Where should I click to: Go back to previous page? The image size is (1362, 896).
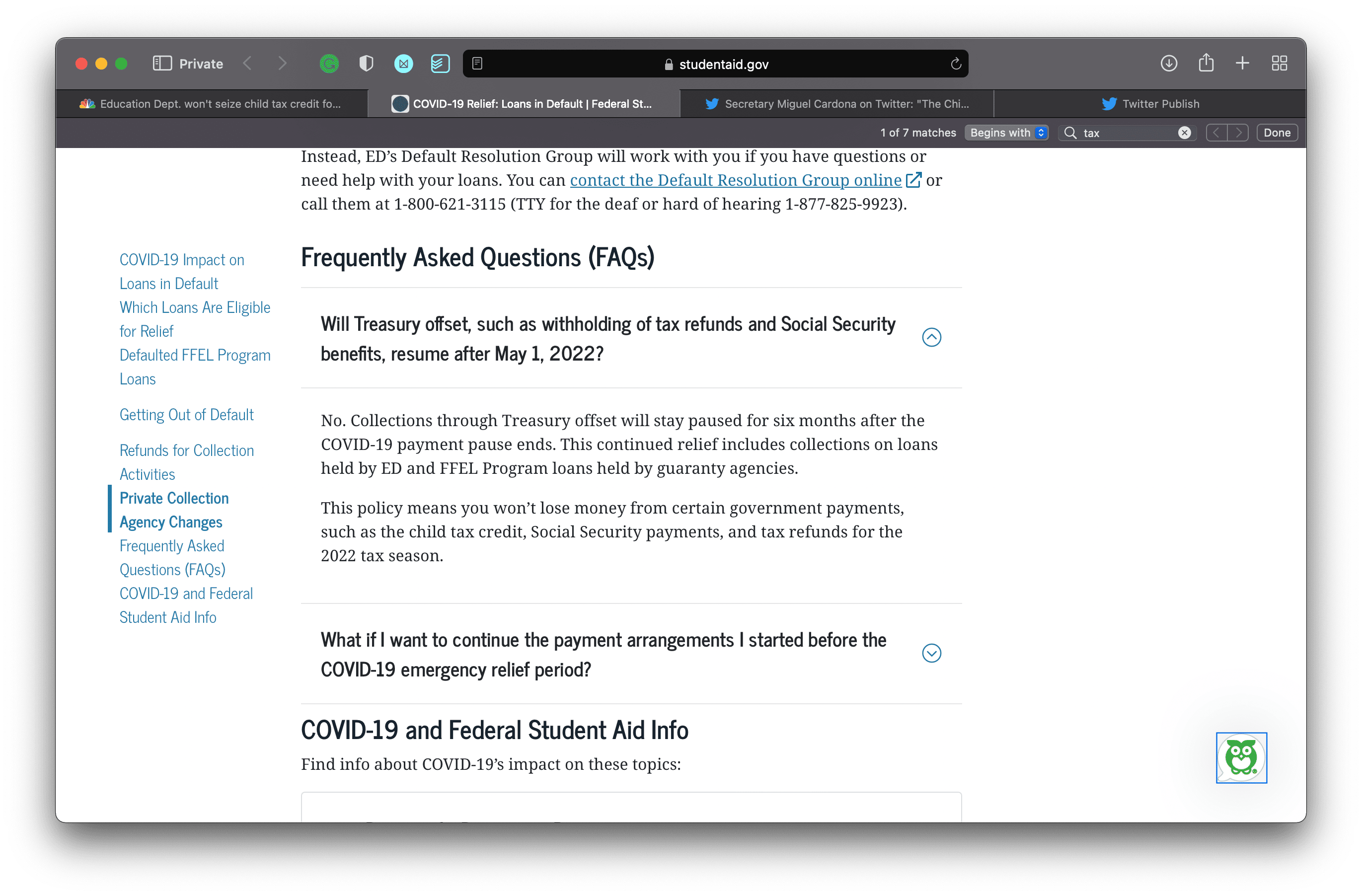[247, 64]
